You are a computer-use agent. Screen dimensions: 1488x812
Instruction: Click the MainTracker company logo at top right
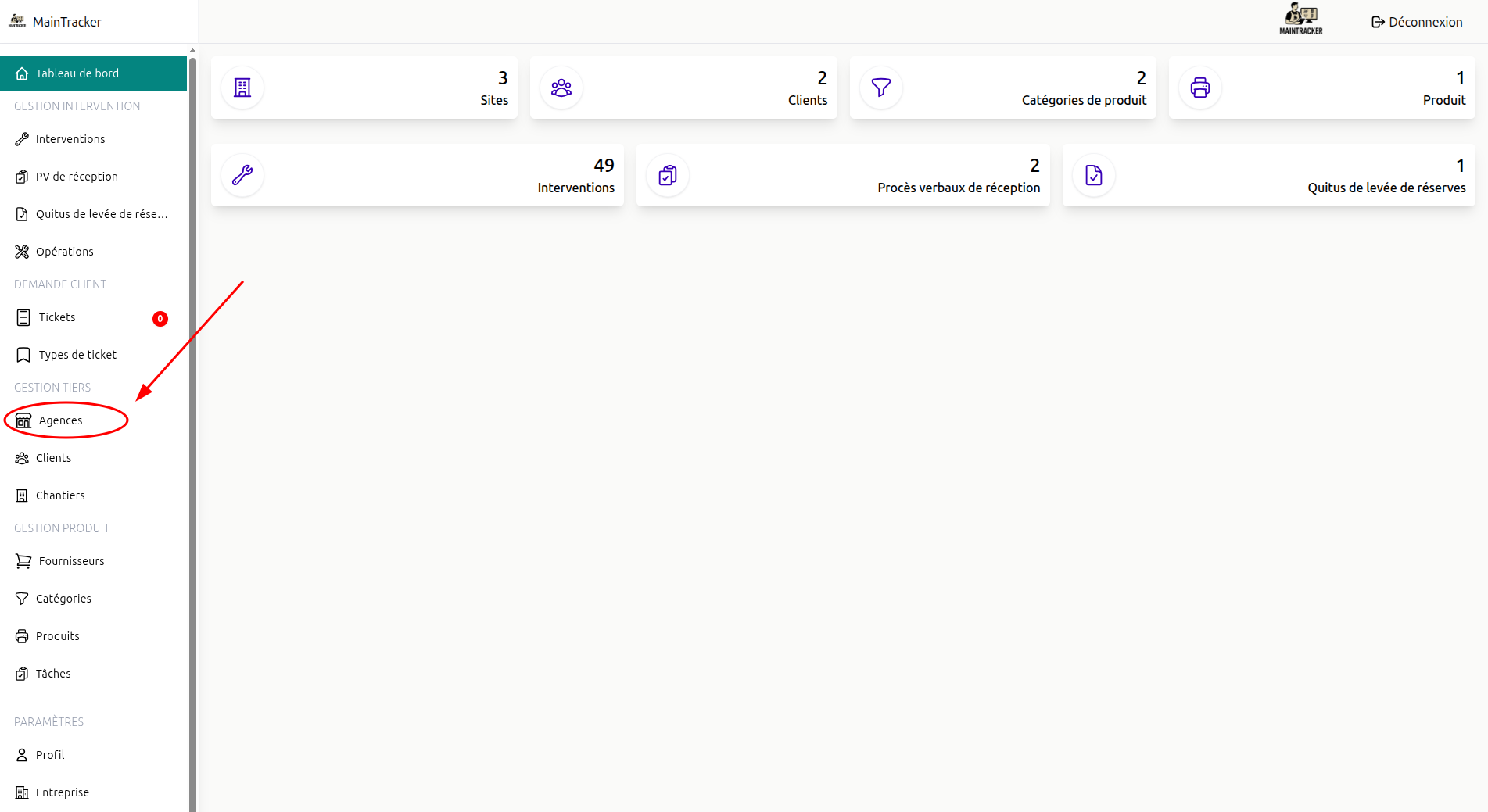[x=1301, y=20]
